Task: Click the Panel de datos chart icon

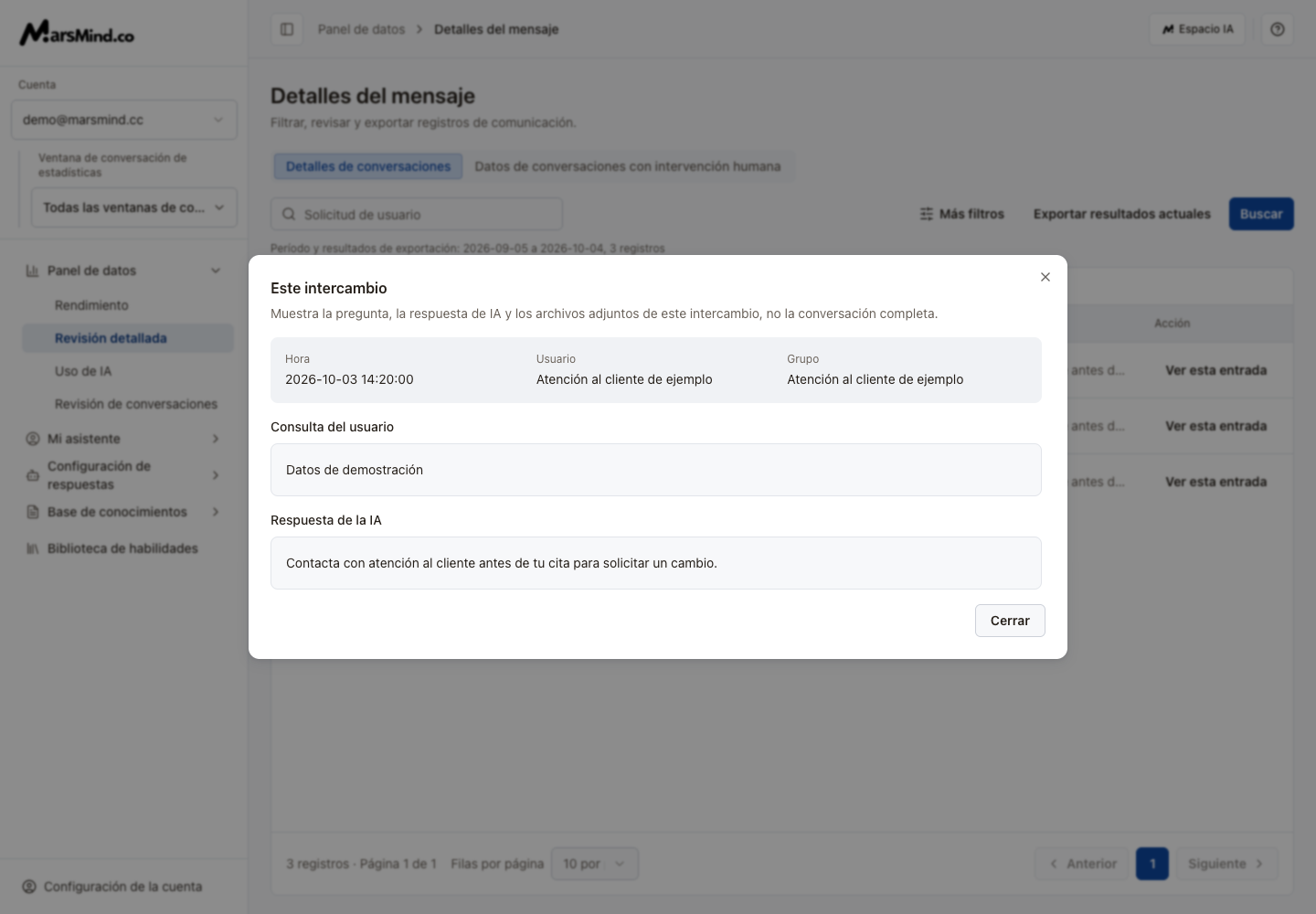Action: 32,271
